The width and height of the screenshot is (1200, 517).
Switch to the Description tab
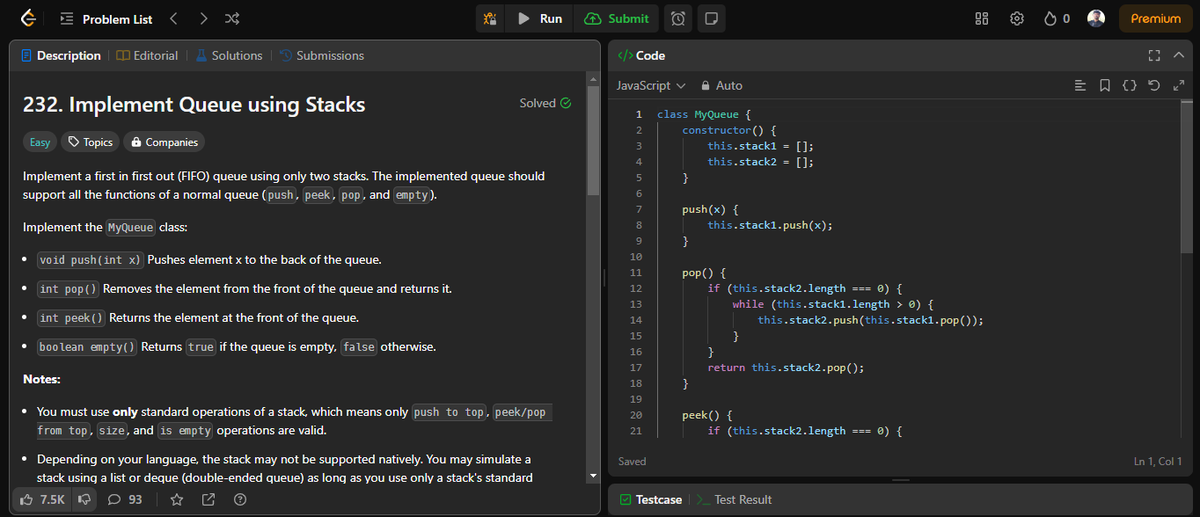[x=61, y=56]
